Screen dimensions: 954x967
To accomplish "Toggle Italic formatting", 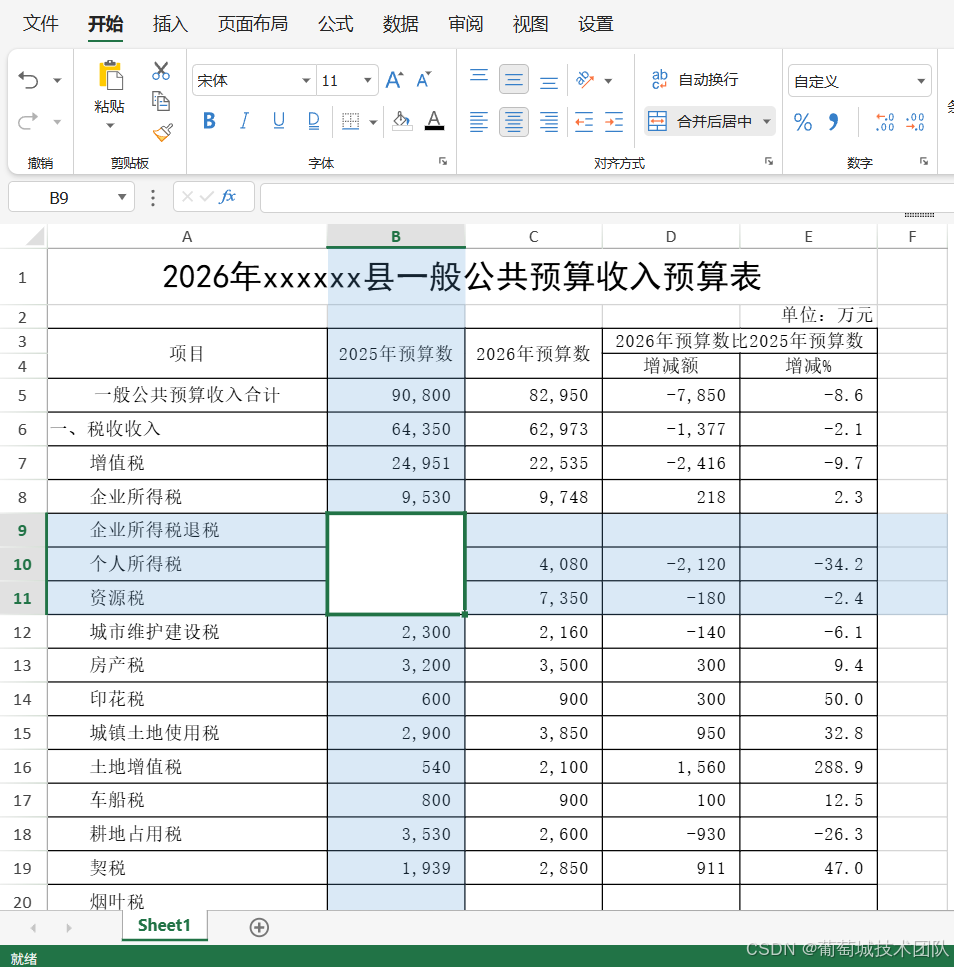I will (x=244, y=121).
